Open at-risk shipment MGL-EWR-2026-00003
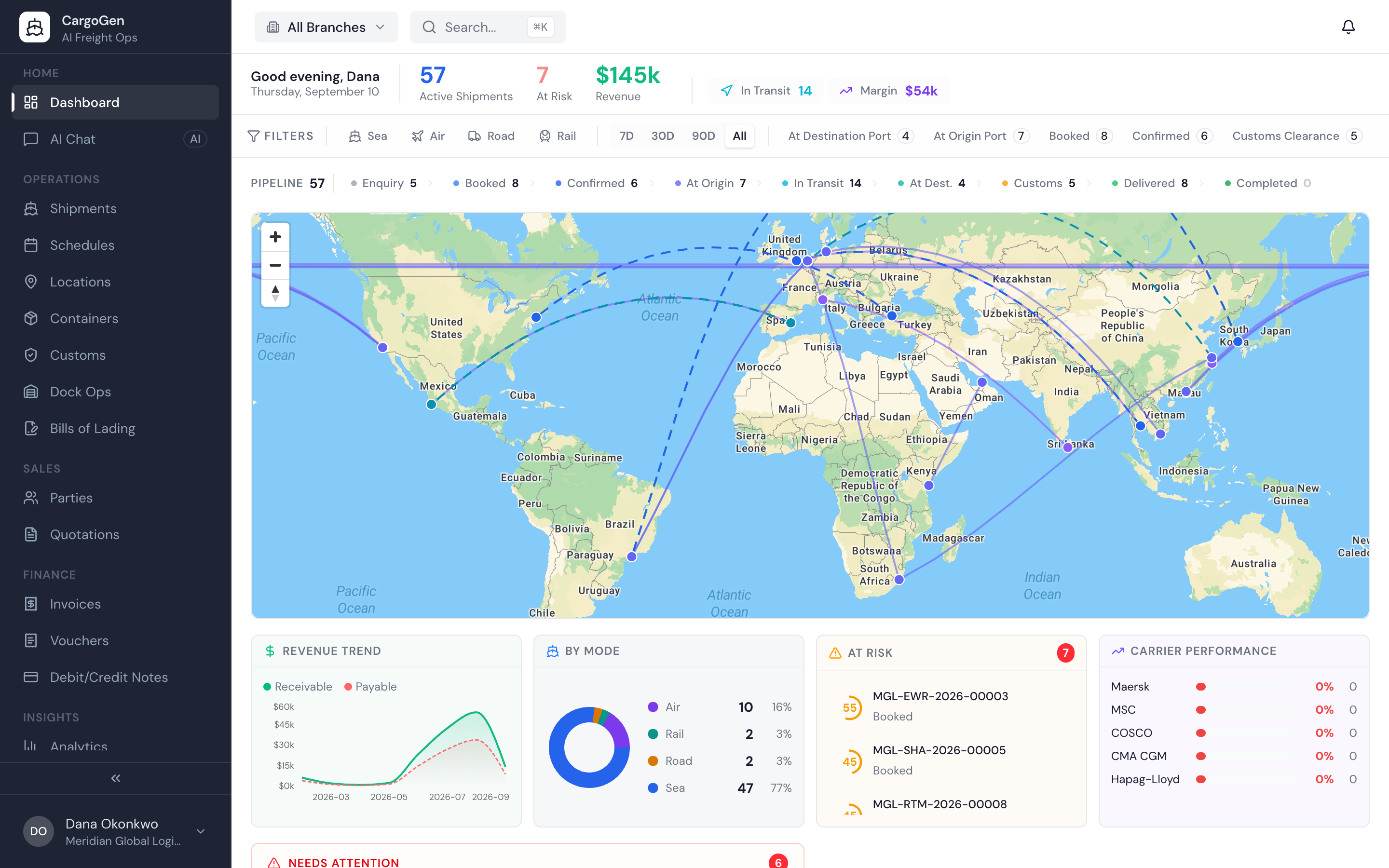This screenshot has height=868, width=1389. pos(951,706)
